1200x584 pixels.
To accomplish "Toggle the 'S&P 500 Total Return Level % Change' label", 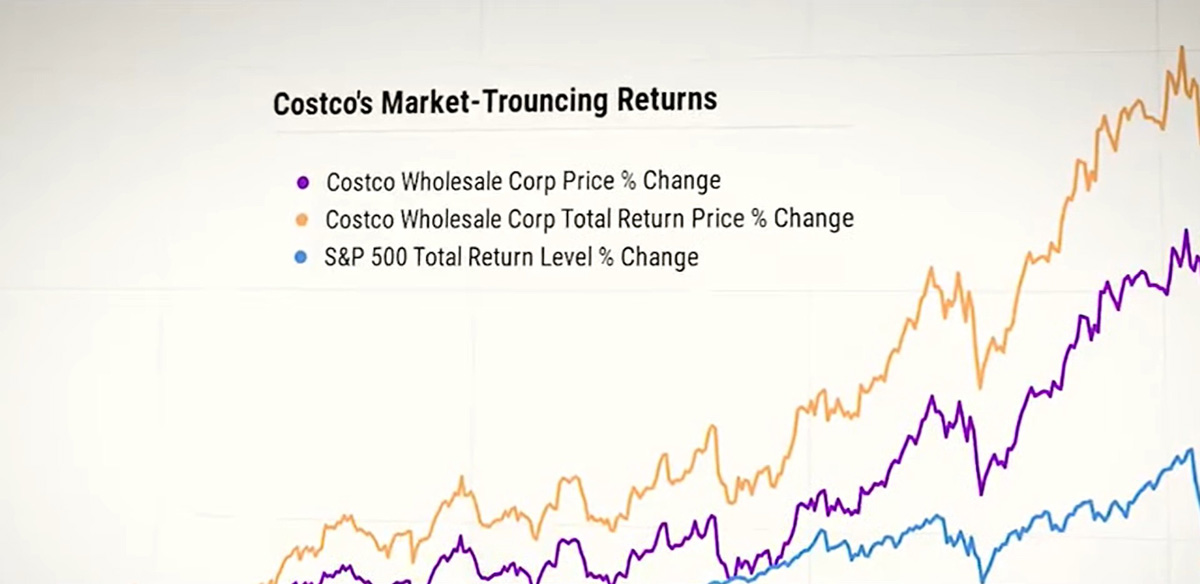I will 510,257.
